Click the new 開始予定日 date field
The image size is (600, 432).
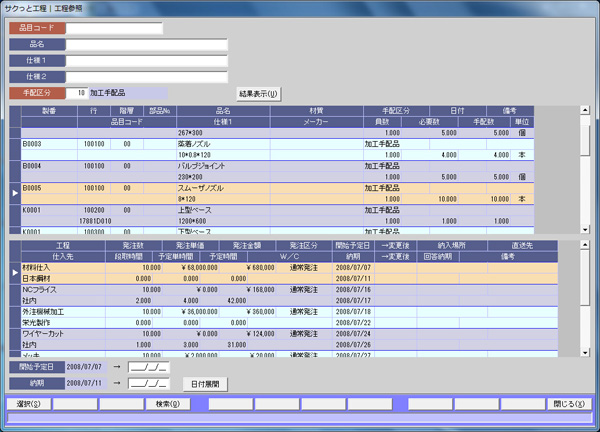click(x=150, y=368)
